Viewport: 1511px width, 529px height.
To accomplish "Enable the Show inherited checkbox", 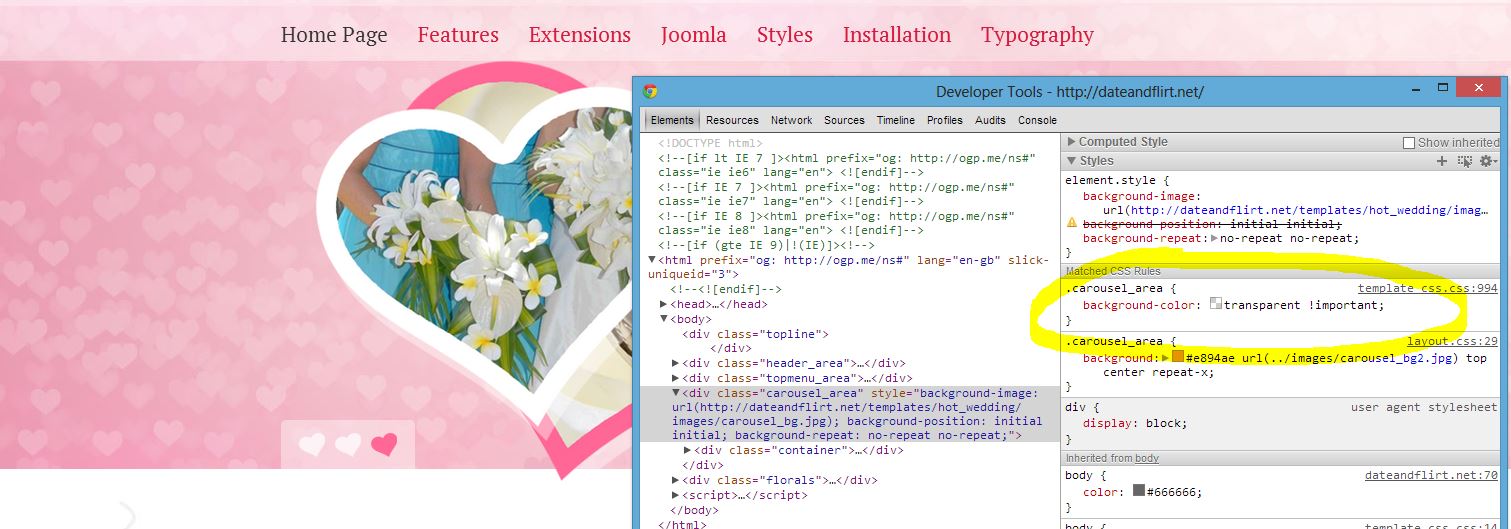I will [x=1409, y=143].
